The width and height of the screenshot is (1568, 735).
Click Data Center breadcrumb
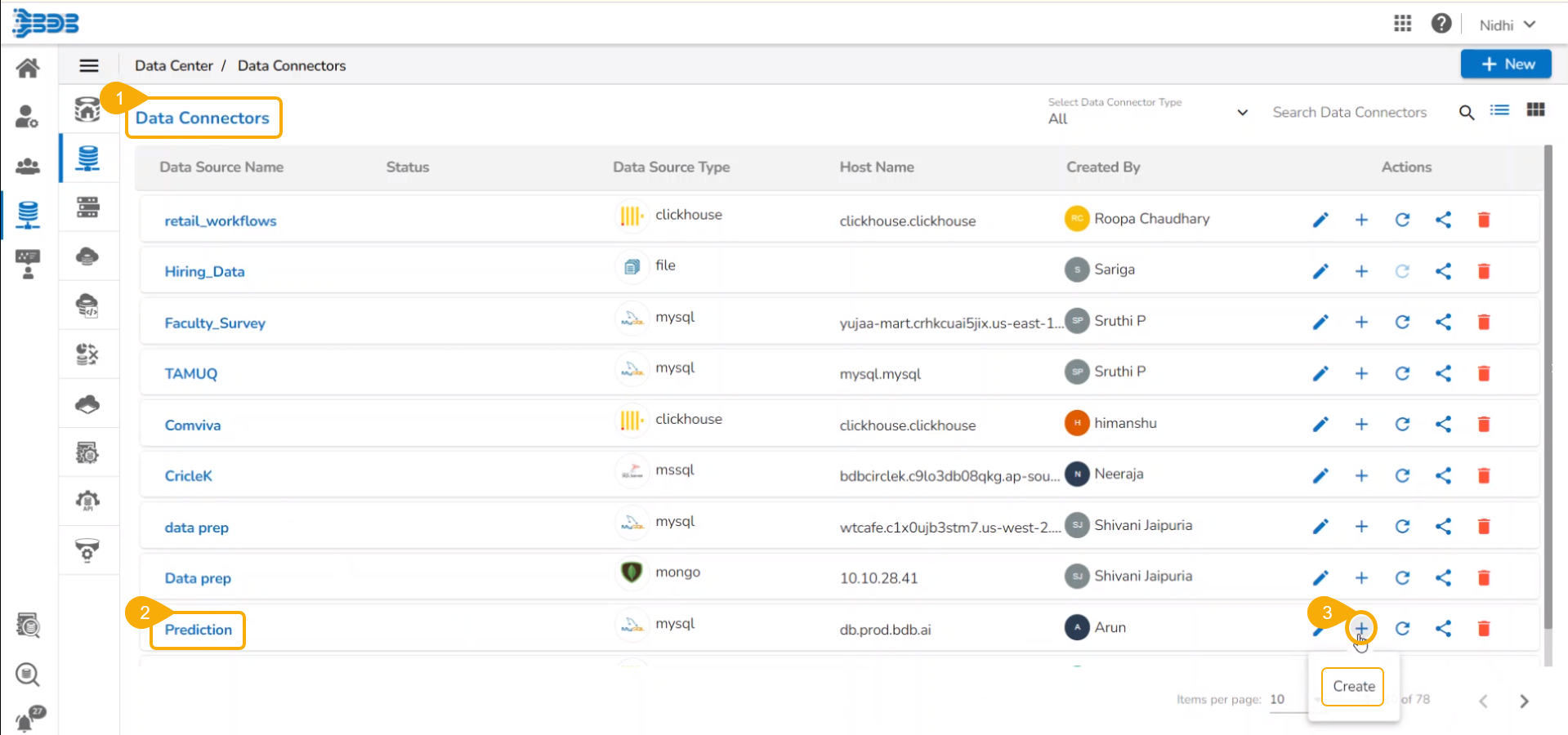pyautogui.click(x=173, y=65)
